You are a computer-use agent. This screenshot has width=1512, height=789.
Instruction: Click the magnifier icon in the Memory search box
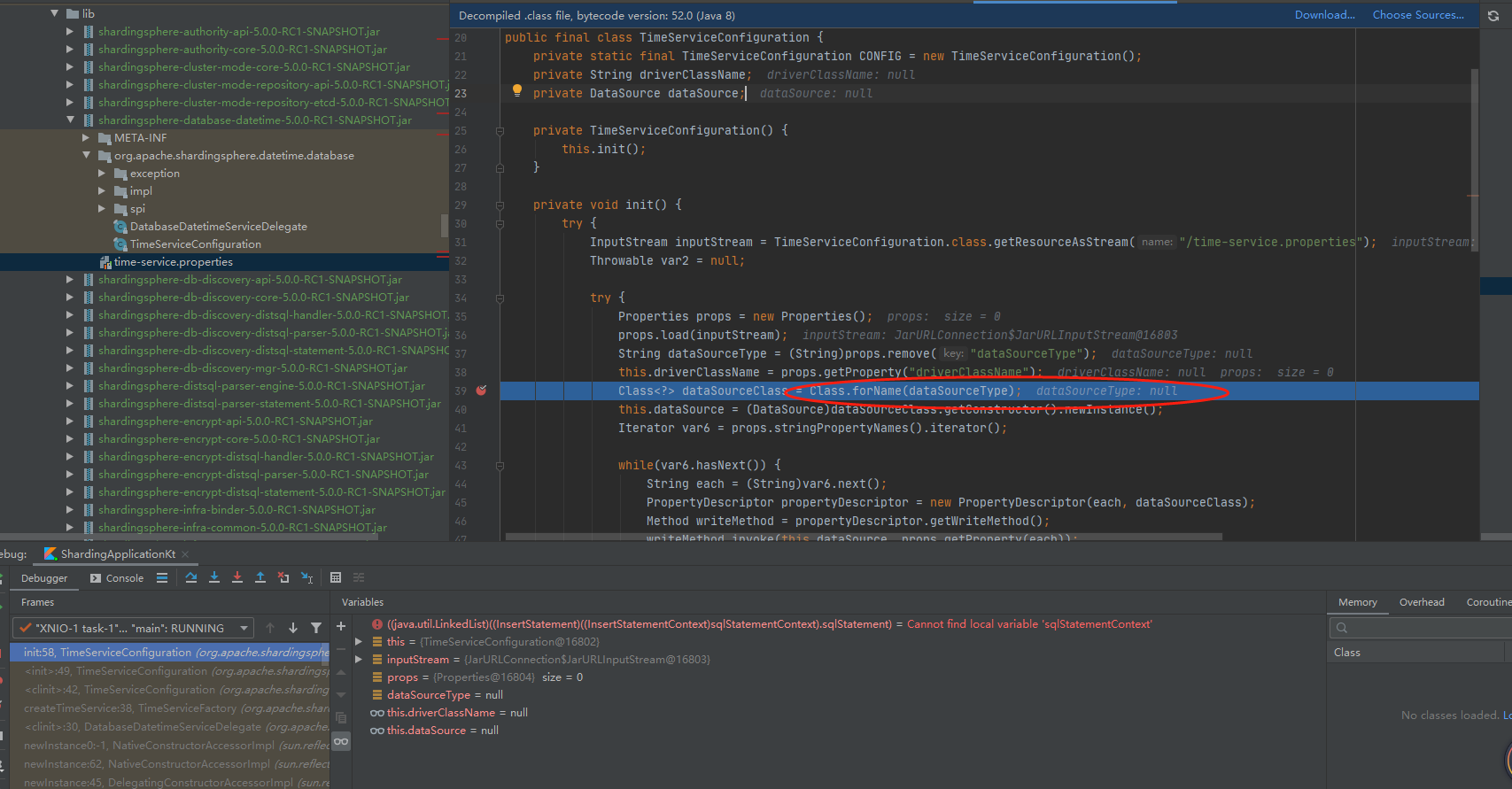tap(1342, 628)
